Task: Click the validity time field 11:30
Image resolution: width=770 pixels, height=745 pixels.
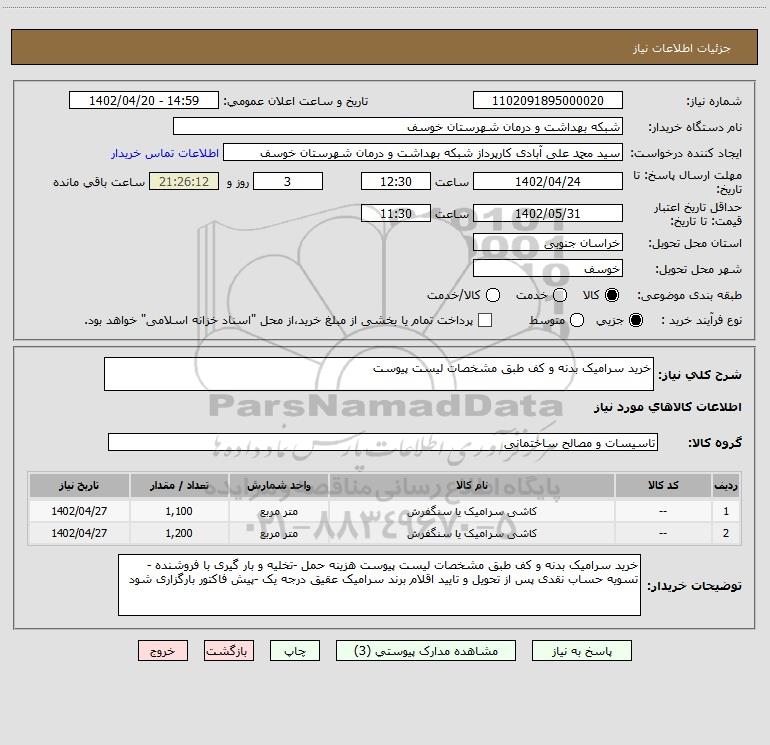Action: pos(396,213)
